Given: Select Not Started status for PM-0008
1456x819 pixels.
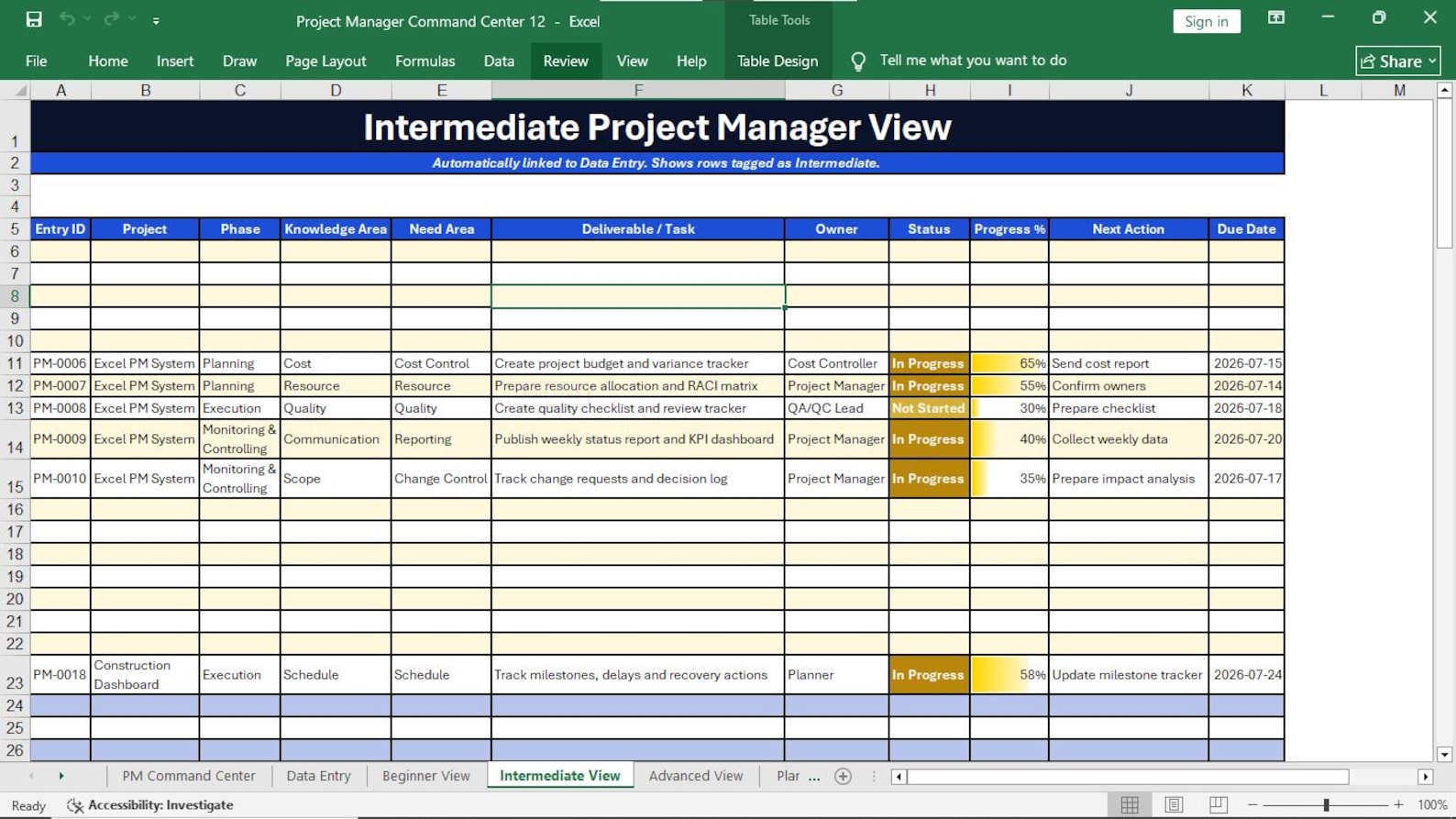Looking at the screenshot, I should click(x=929, y=408).
